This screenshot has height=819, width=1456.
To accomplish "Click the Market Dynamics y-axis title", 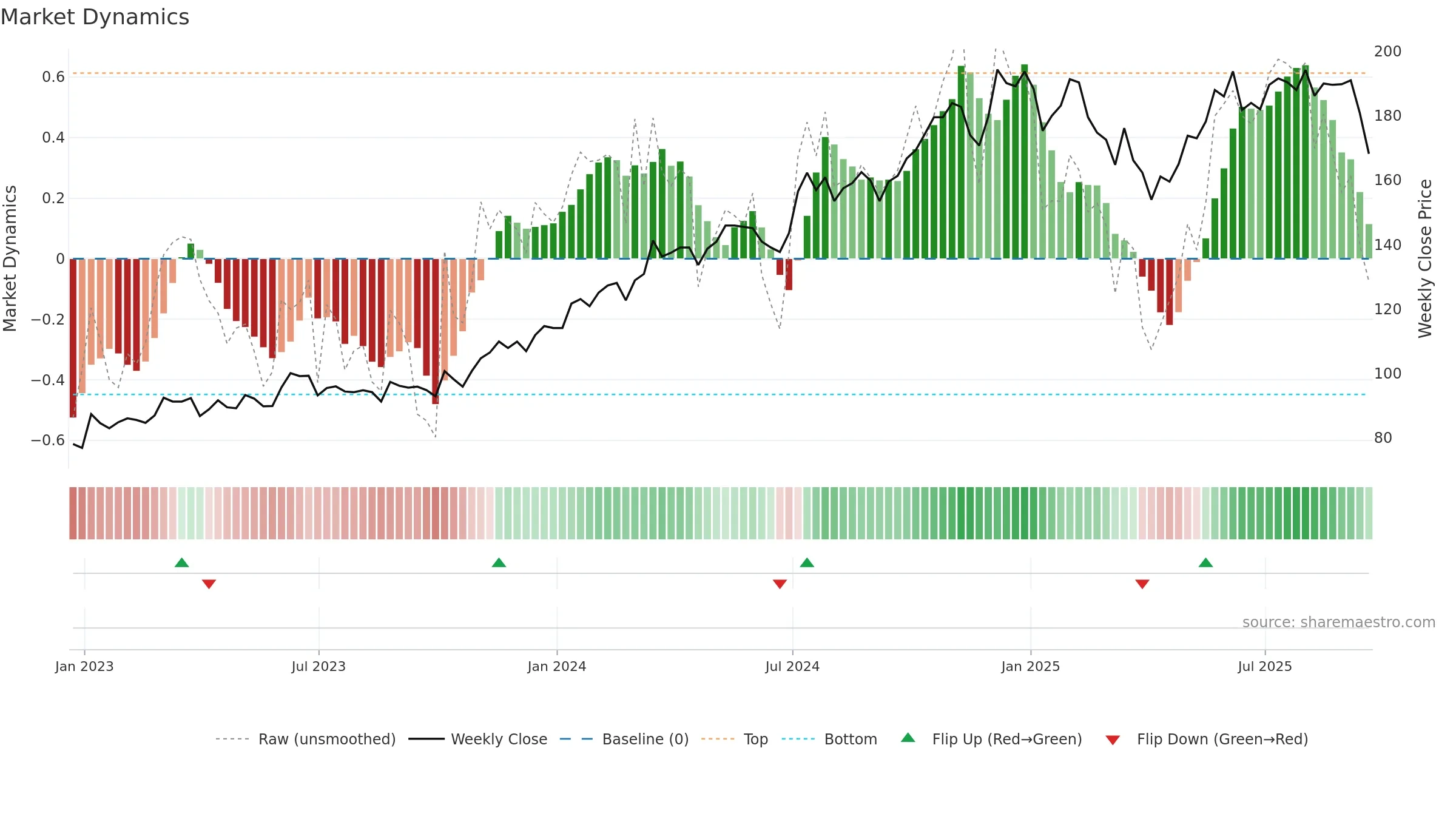I will click(x=10, y=258).
